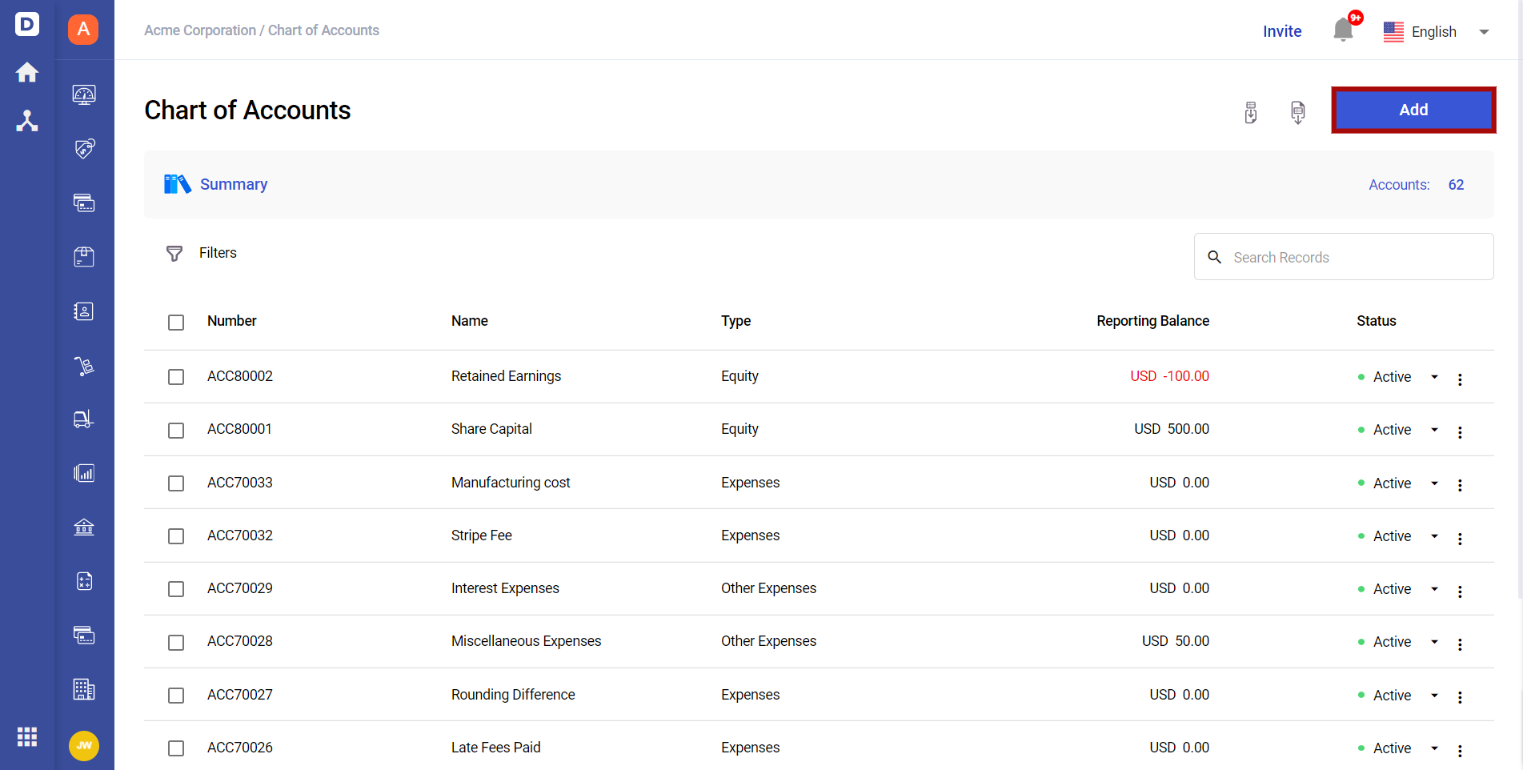Open the Dashboard gauge icon
The width and height of the screenshot is (1523, 770).
point(84,94)
